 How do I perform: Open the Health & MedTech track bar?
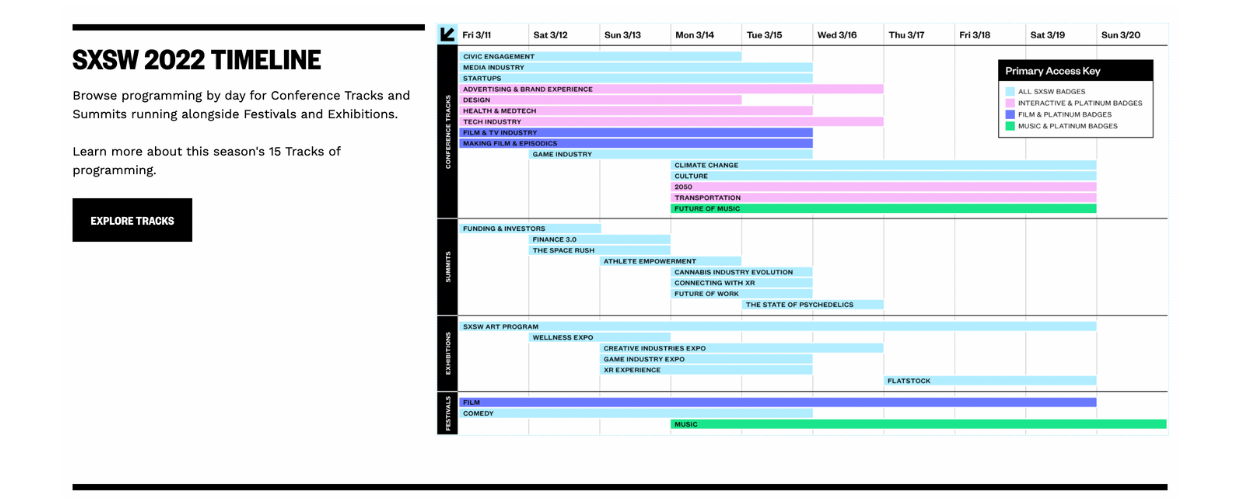point(636,111)
